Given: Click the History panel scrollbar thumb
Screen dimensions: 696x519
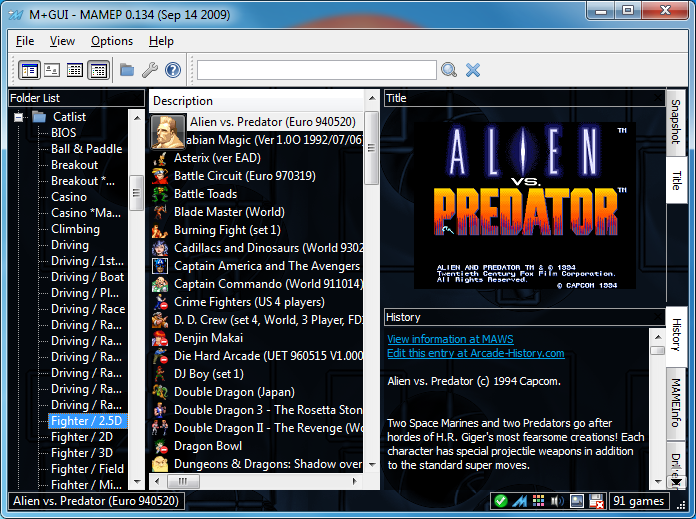Looking at the screenshot, I should (657, 350).
